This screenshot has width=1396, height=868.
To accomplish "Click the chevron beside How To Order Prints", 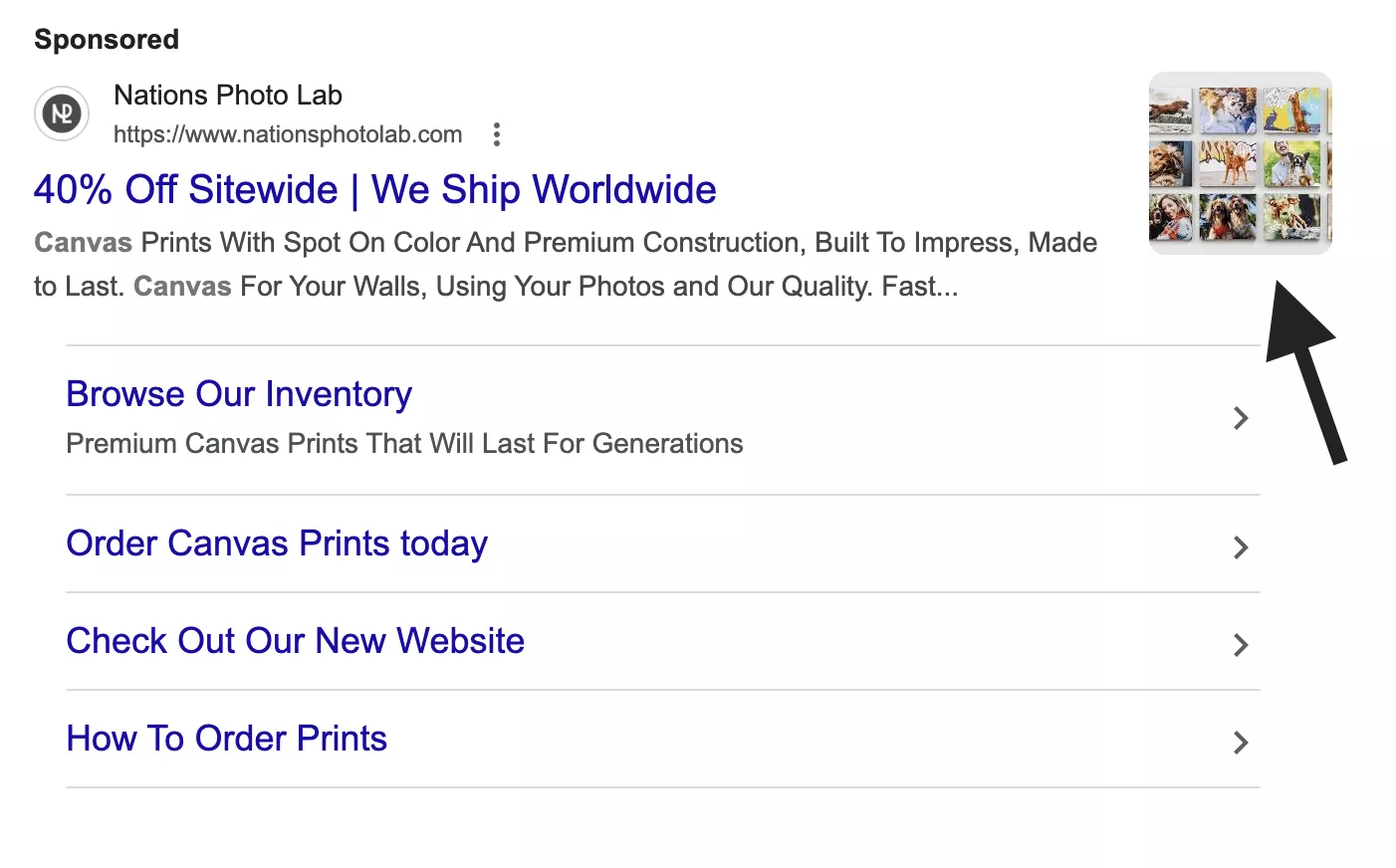I will click(1240, 742).
